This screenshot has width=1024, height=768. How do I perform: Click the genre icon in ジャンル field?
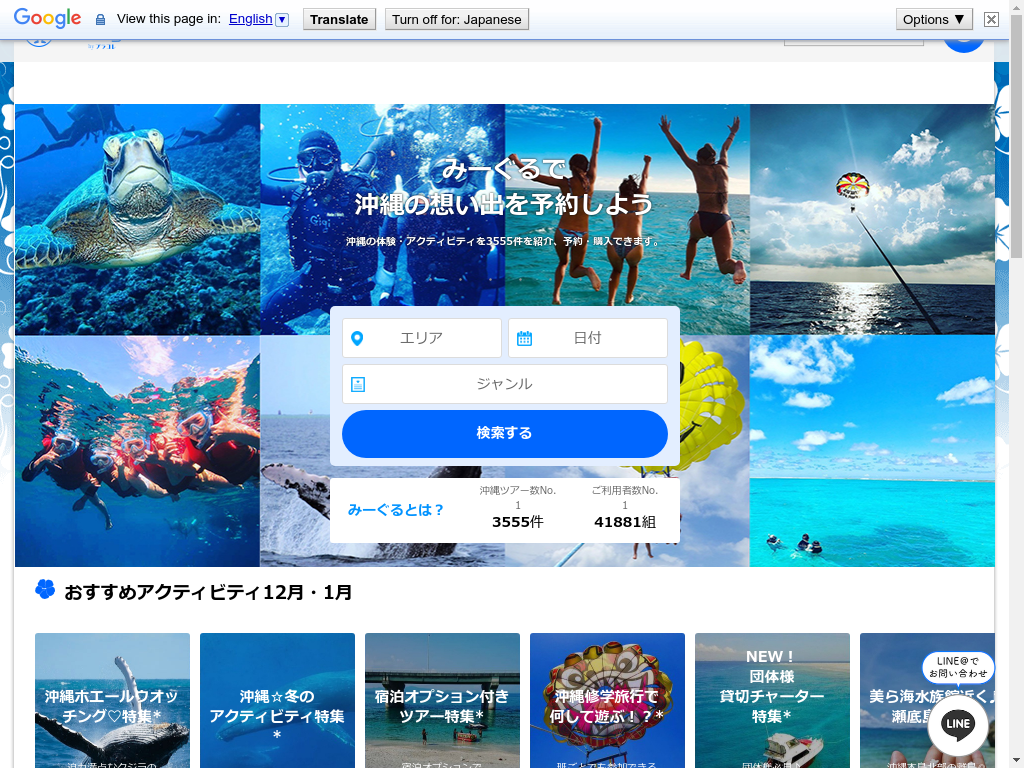pyautogui.click(x=358, y=384)
